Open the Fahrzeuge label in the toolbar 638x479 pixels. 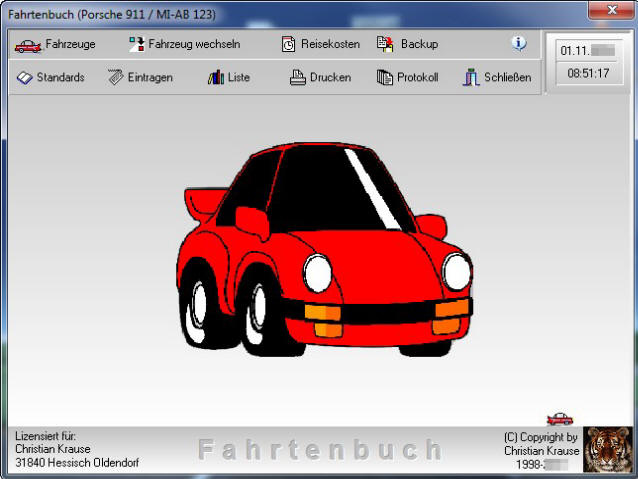[x=70, y=44]
